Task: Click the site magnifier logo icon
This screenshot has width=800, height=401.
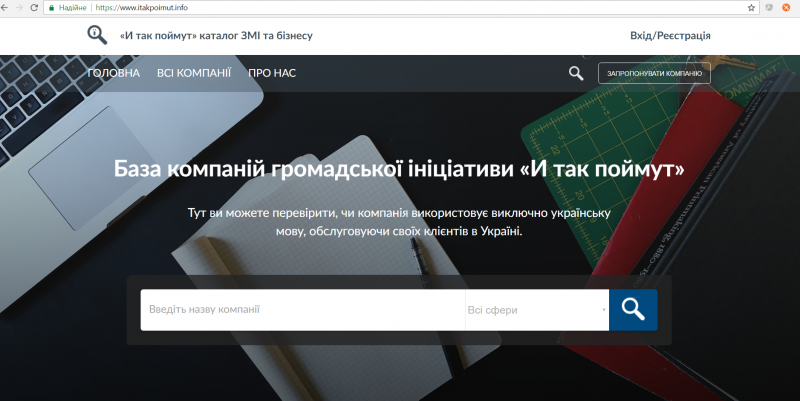Action: click(97, 35)
